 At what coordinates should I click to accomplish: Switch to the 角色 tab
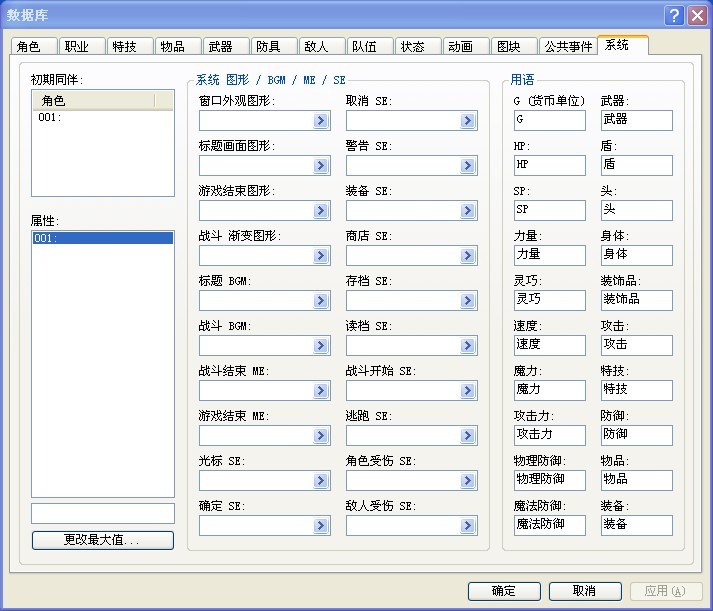[34, 46]
